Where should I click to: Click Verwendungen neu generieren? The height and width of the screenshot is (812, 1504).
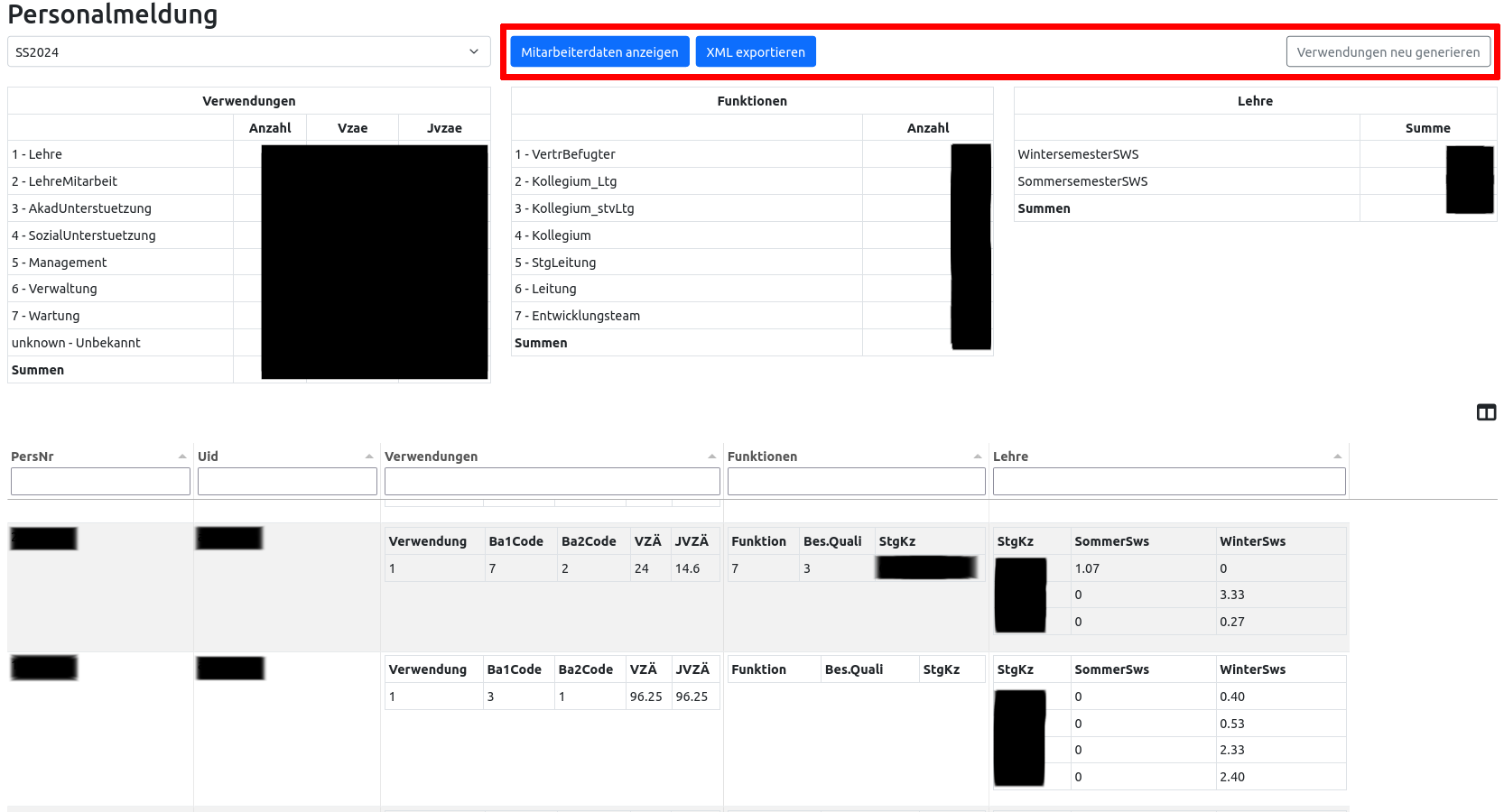pyautogui.click(x=1388, y=52)
